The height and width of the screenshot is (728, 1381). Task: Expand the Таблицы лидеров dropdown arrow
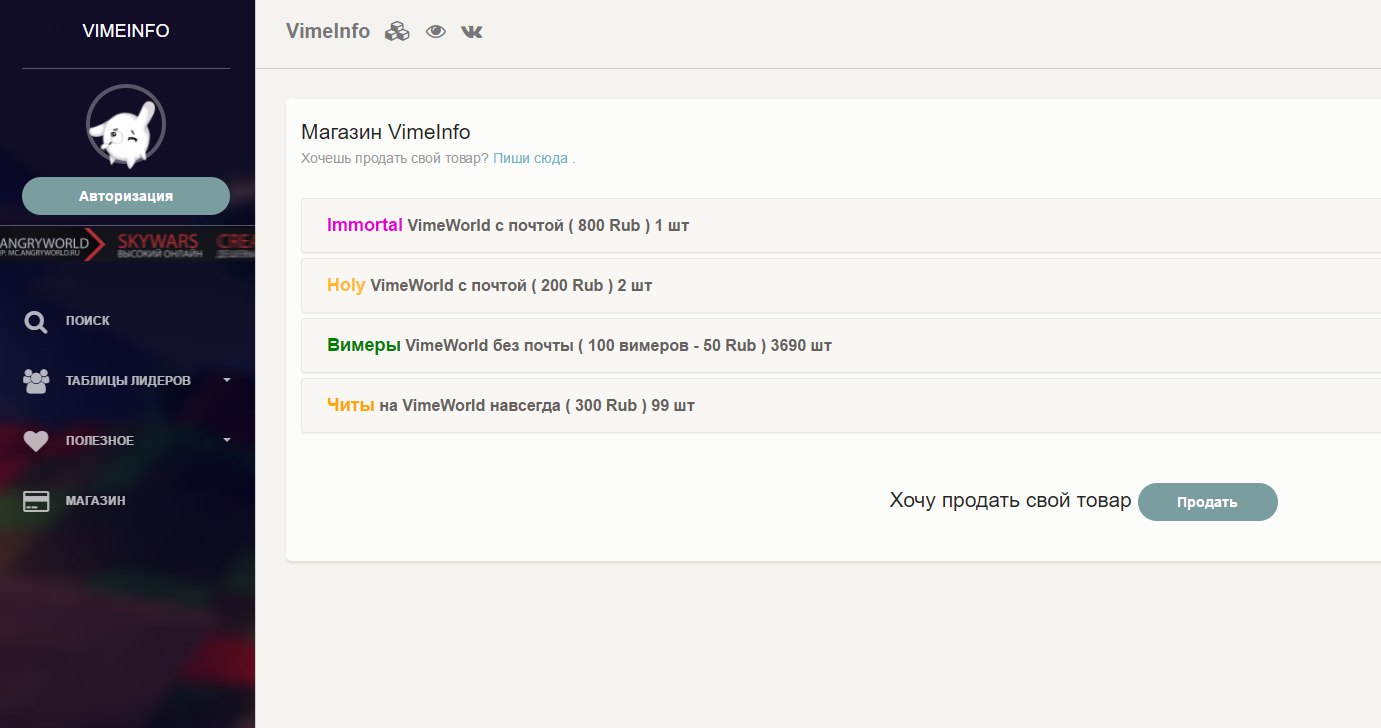point(227,380)
